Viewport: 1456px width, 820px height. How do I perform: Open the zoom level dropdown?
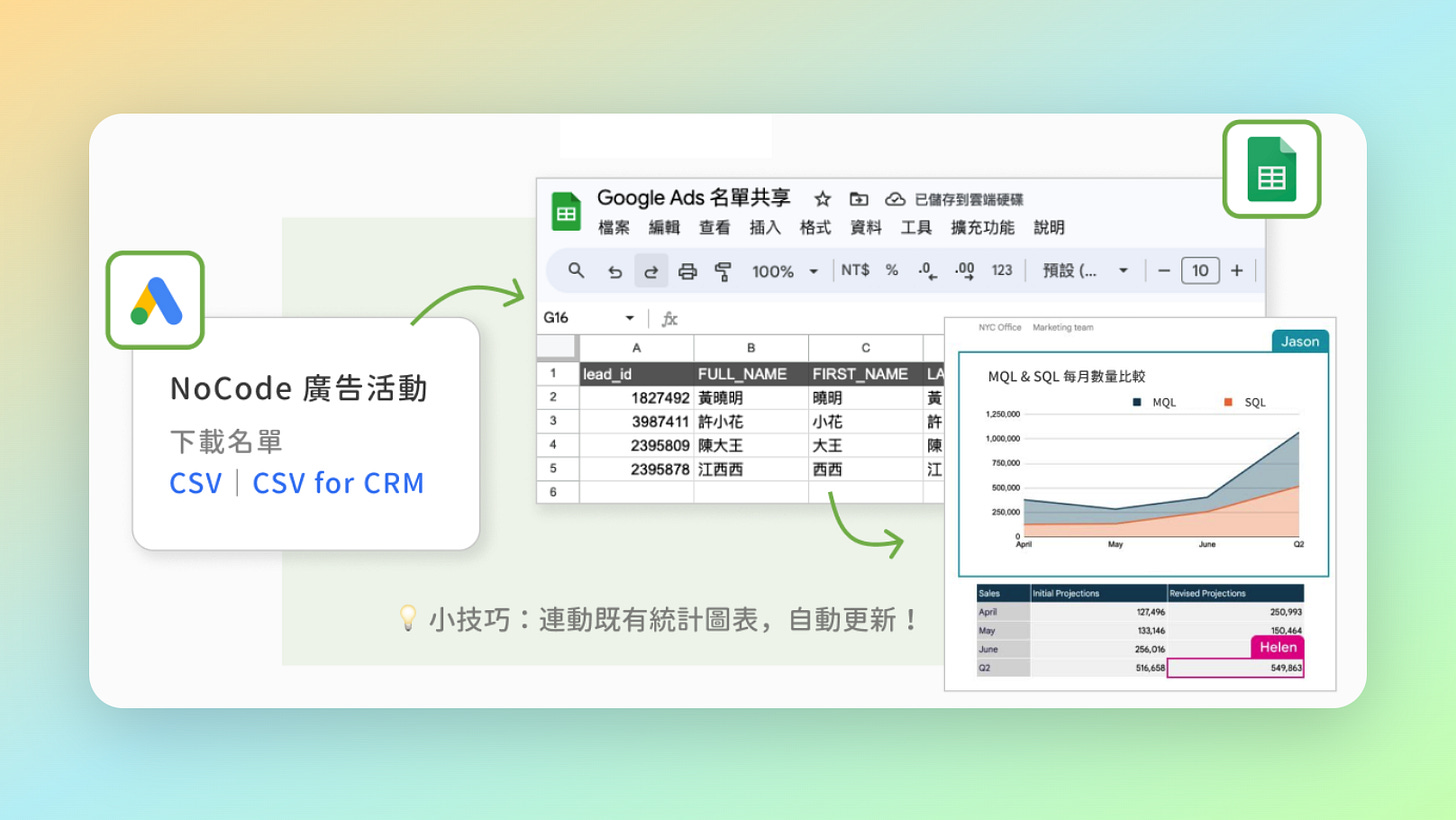pyautogui.click(x=812, y=271)
